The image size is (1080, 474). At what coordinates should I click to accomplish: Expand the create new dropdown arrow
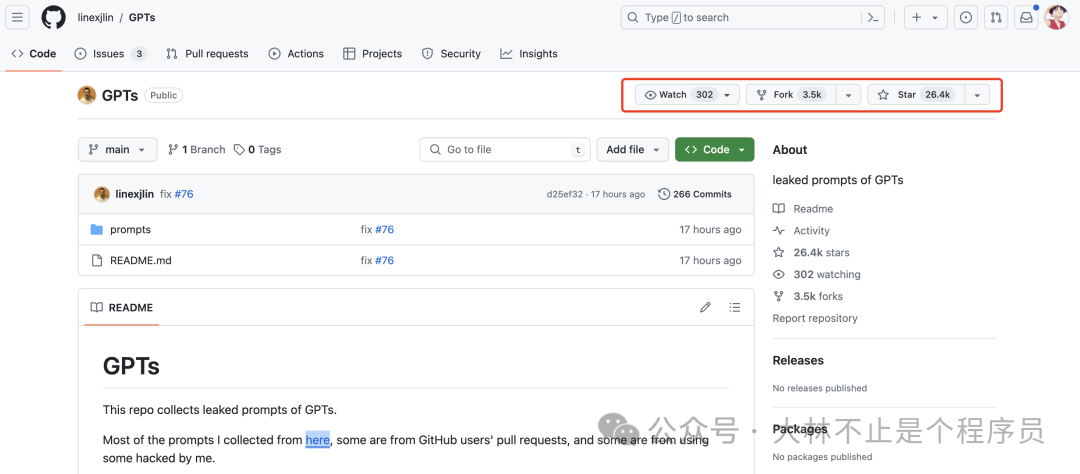click(x=935, y=18)
